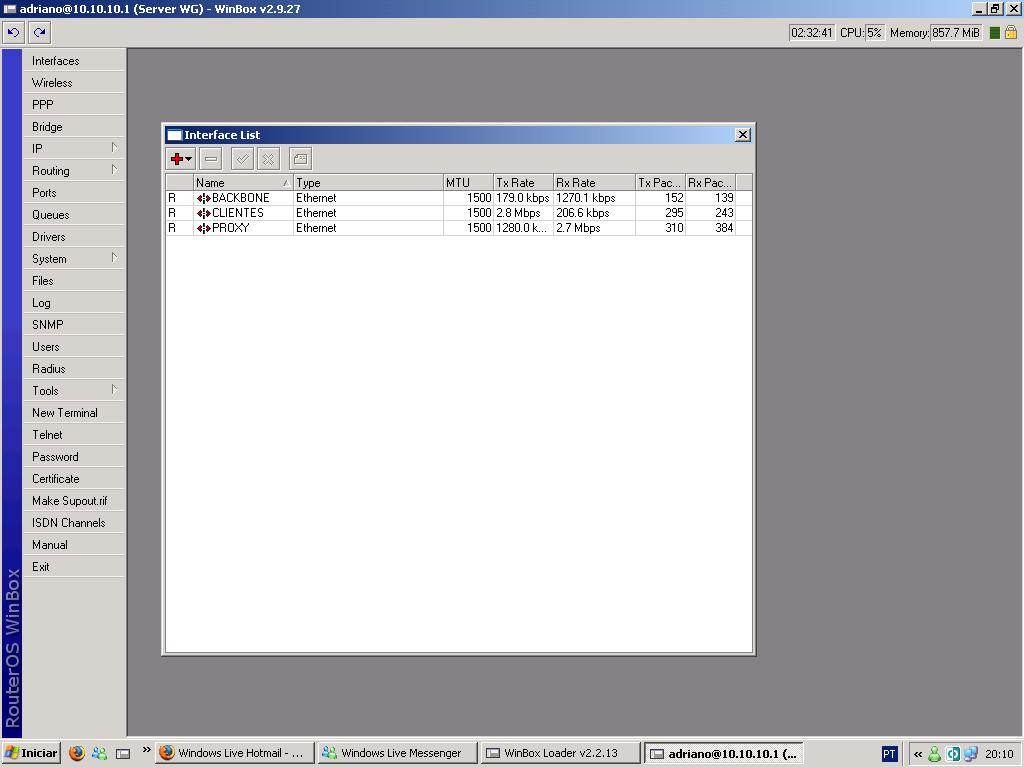Viewport: 1024px width, 768px height.
Task: Open Files menu item
Action: pos(74,281)
